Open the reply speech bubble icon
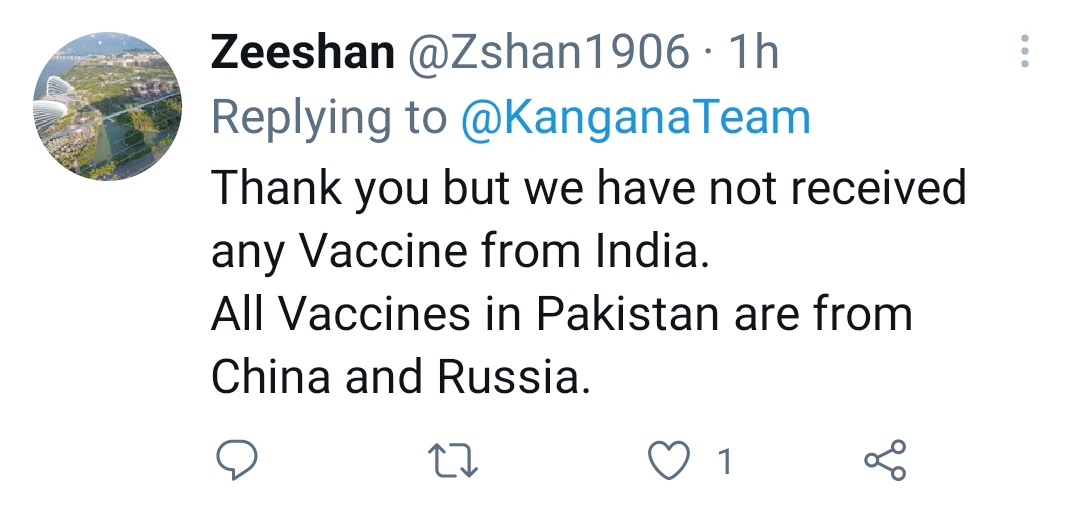Image resolution: width=1080 pixels, height=507 pixels. (237, 460)
